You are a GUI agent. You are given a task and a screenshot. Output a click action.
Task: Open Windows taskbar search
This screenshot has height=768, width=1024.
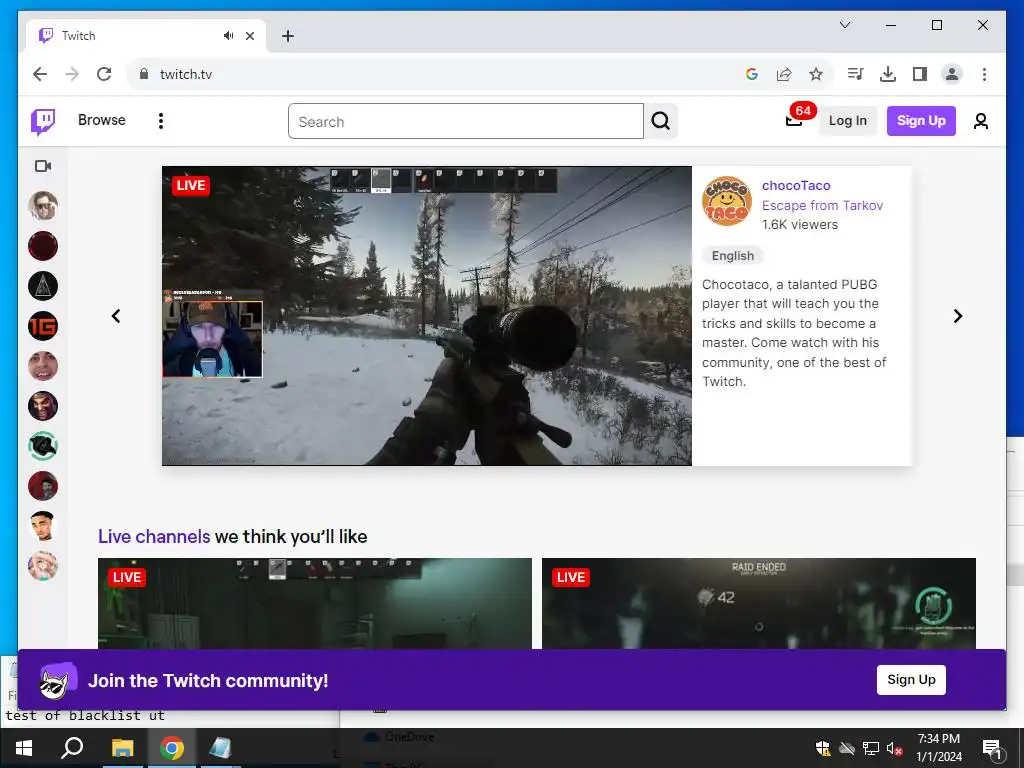72,748
